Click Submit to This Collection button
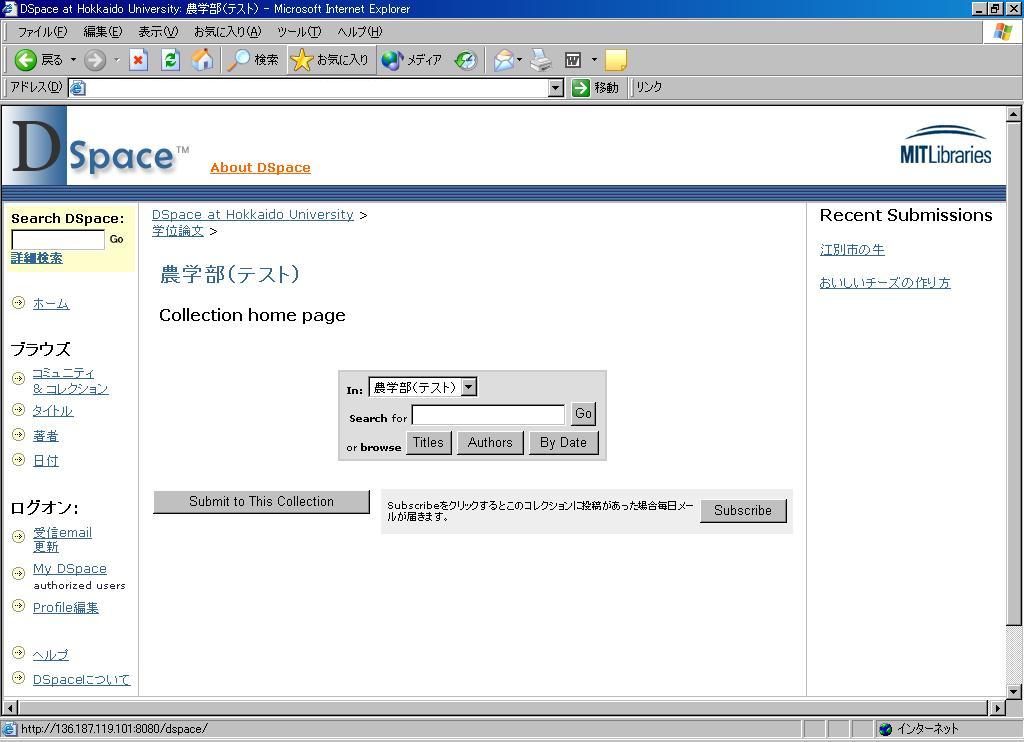1024x742 pixels. point(261,502)
